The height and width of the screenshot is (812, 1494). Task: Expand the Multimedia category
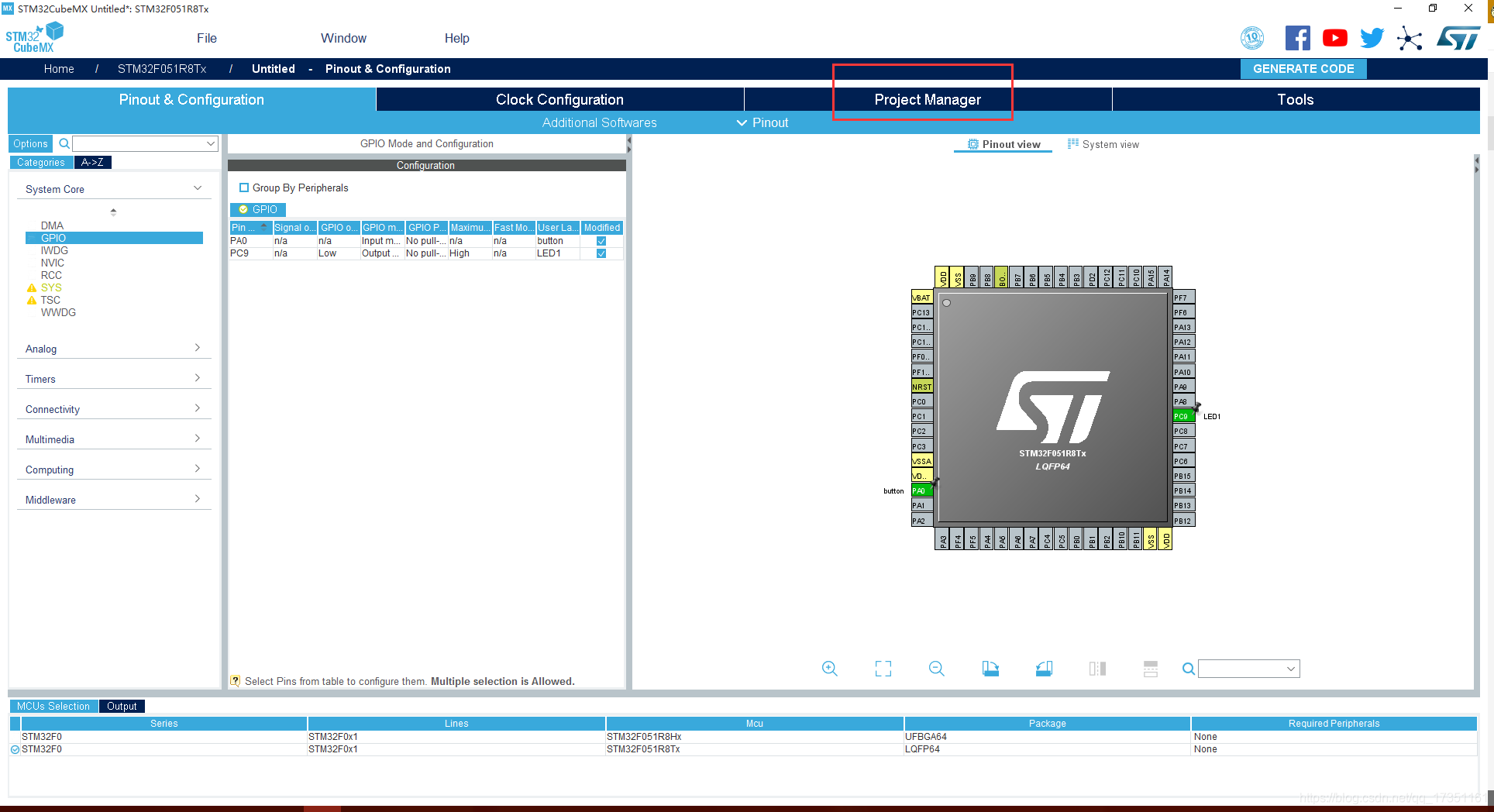[x=198, y=439]
